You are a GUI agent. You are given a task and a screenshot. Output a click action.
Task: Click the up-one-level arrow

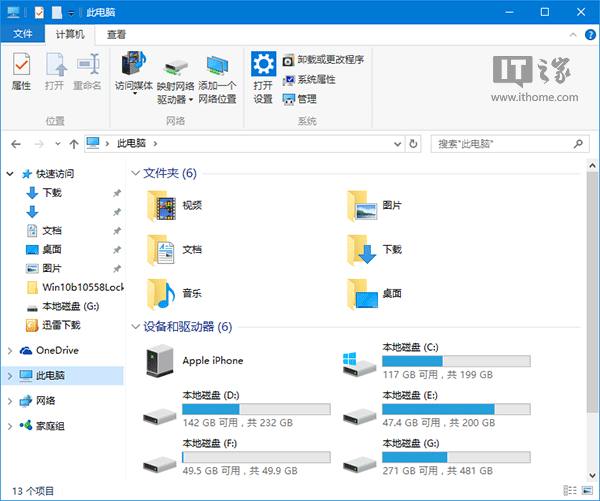(71, 144)
